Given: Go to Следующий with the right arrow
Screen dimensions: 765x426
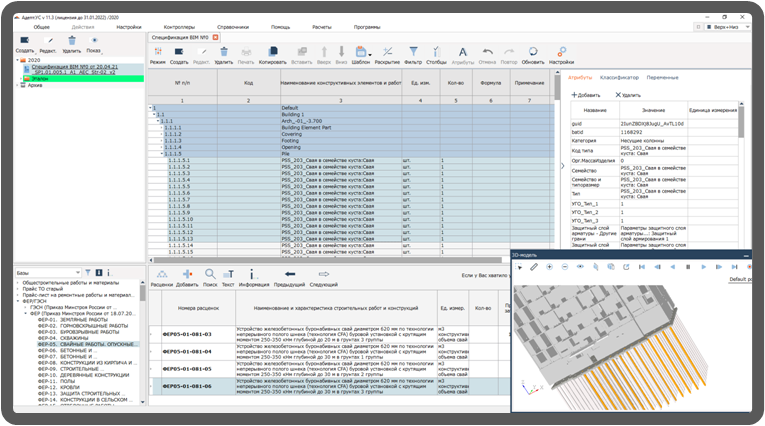Looking at the screenshot, I should [x=323, y=274].
